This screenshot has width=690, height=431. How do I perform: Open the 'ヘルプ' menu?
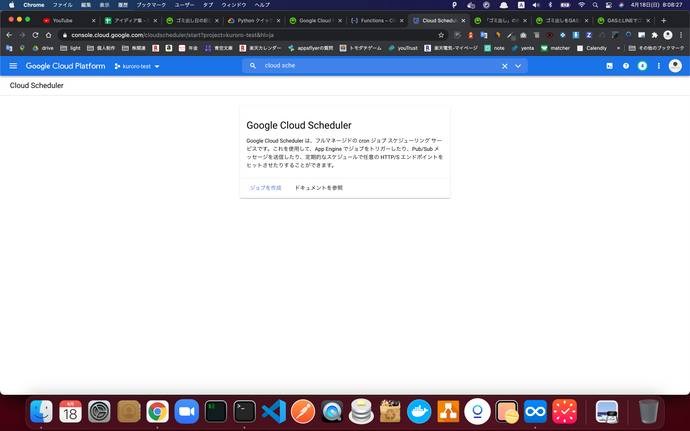(262, 5)
